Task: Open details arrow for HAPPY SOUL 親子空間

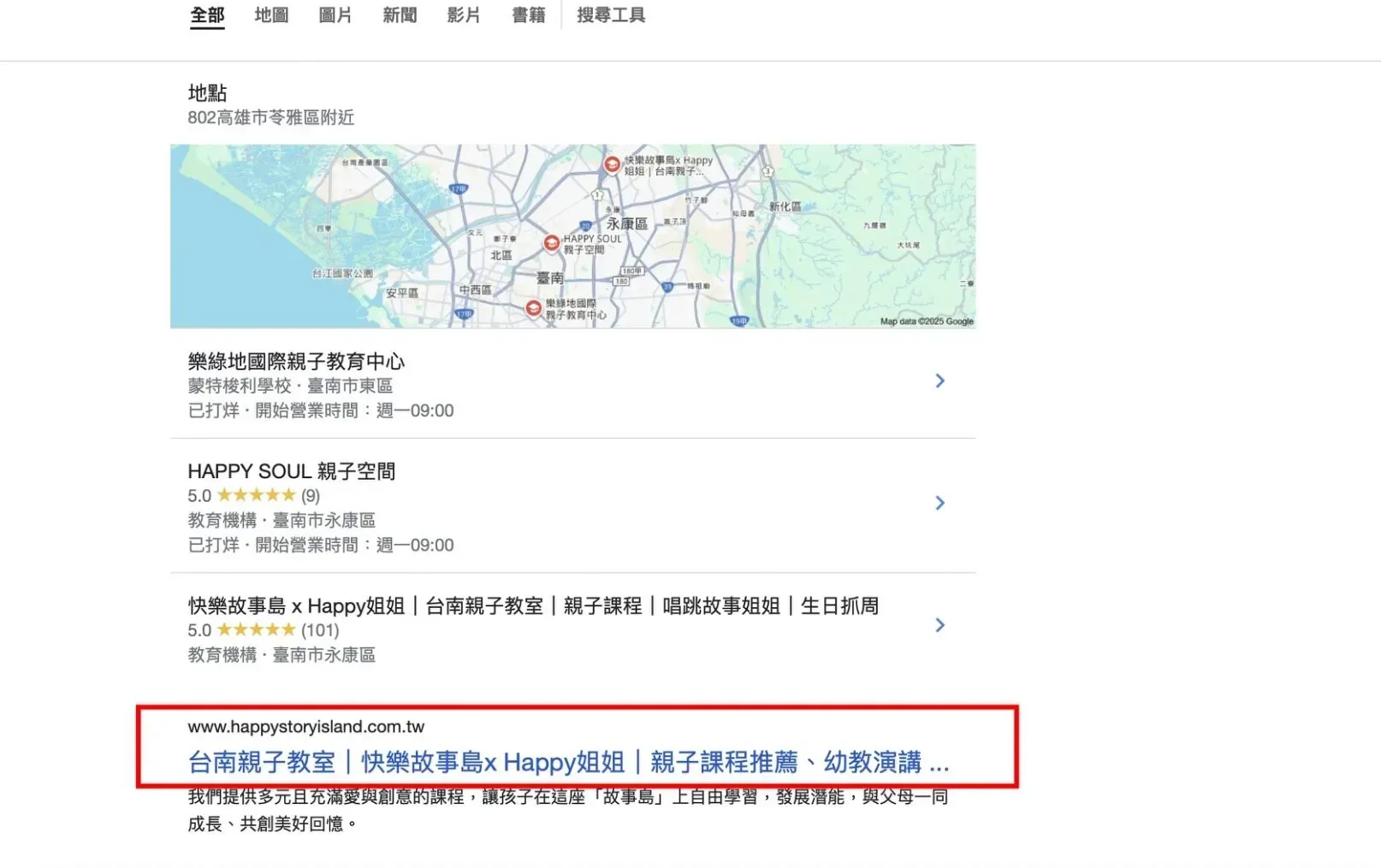Action: 939,503
